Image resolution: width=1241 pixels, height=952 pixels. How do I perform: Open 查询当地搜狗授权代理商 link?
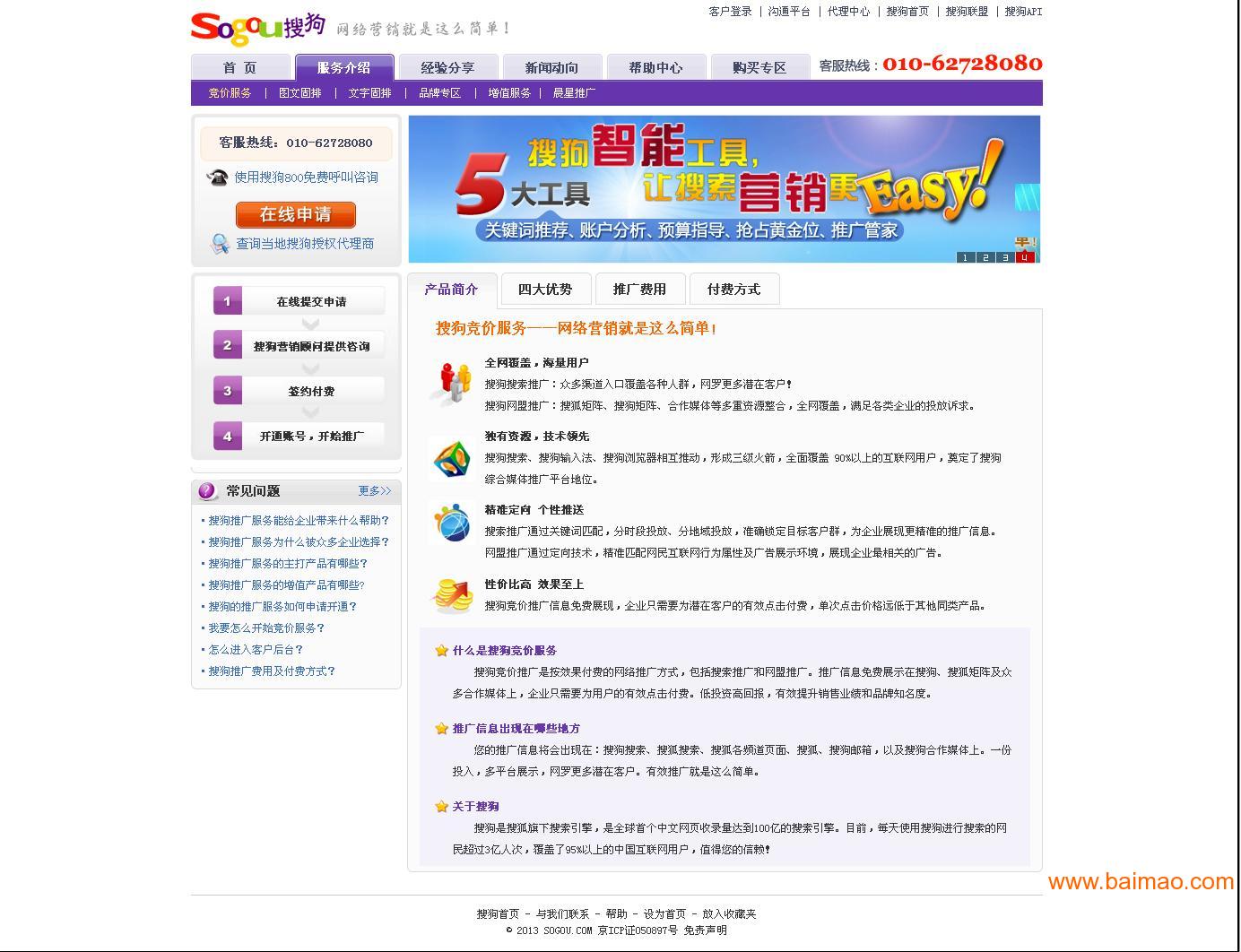[305, 244]
